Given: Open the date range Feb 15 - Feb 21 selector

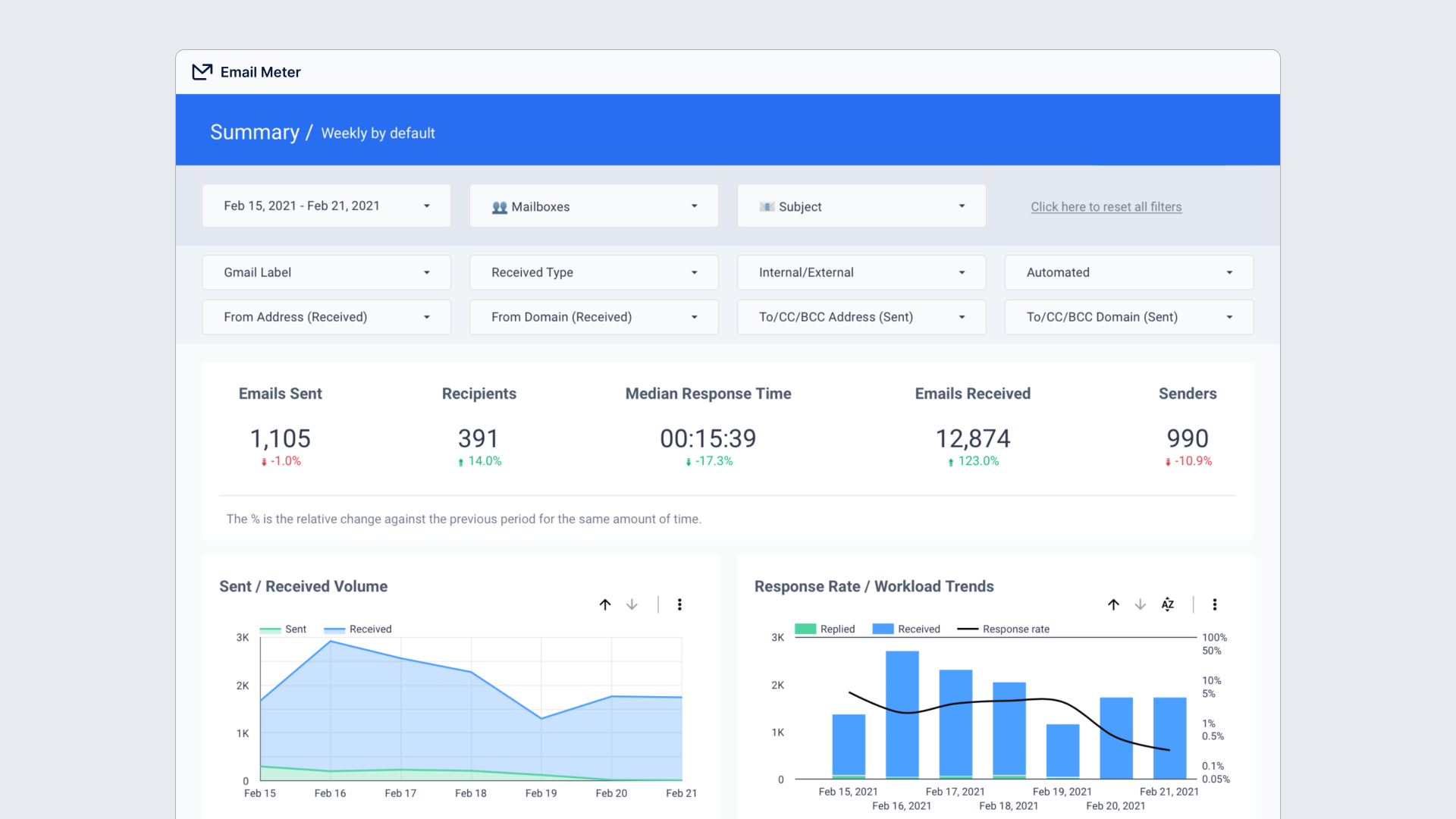Looking at the screenshot, I should coord(325,206).
